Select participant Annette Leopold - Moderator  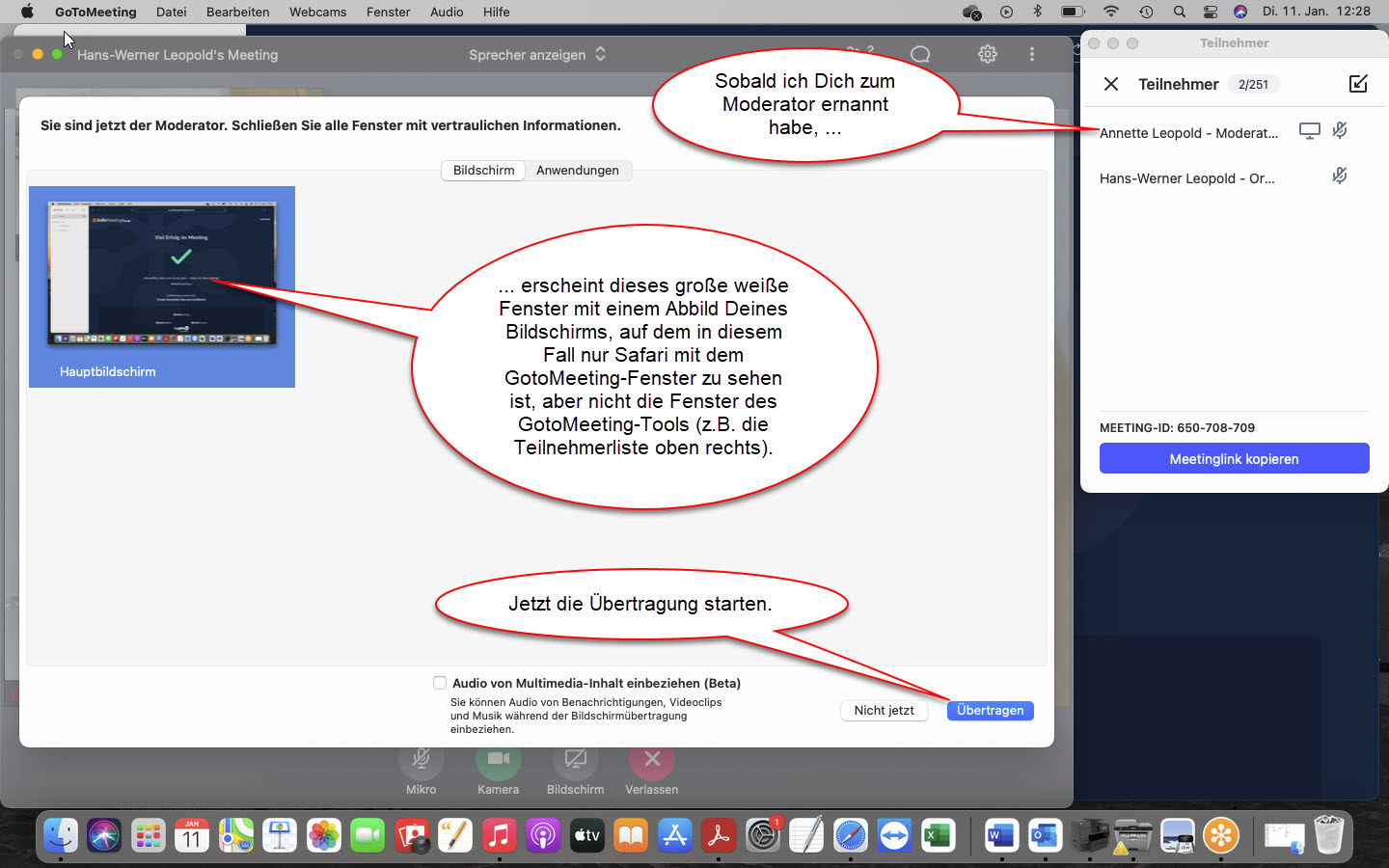click(1188, 133)
